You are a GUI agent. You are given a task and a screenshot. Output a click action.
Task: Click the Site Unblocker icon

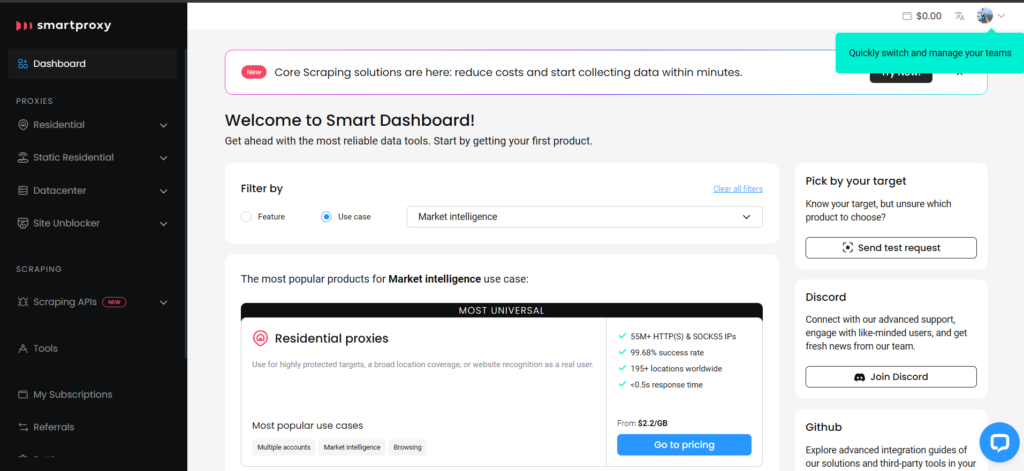coord(23,223)
